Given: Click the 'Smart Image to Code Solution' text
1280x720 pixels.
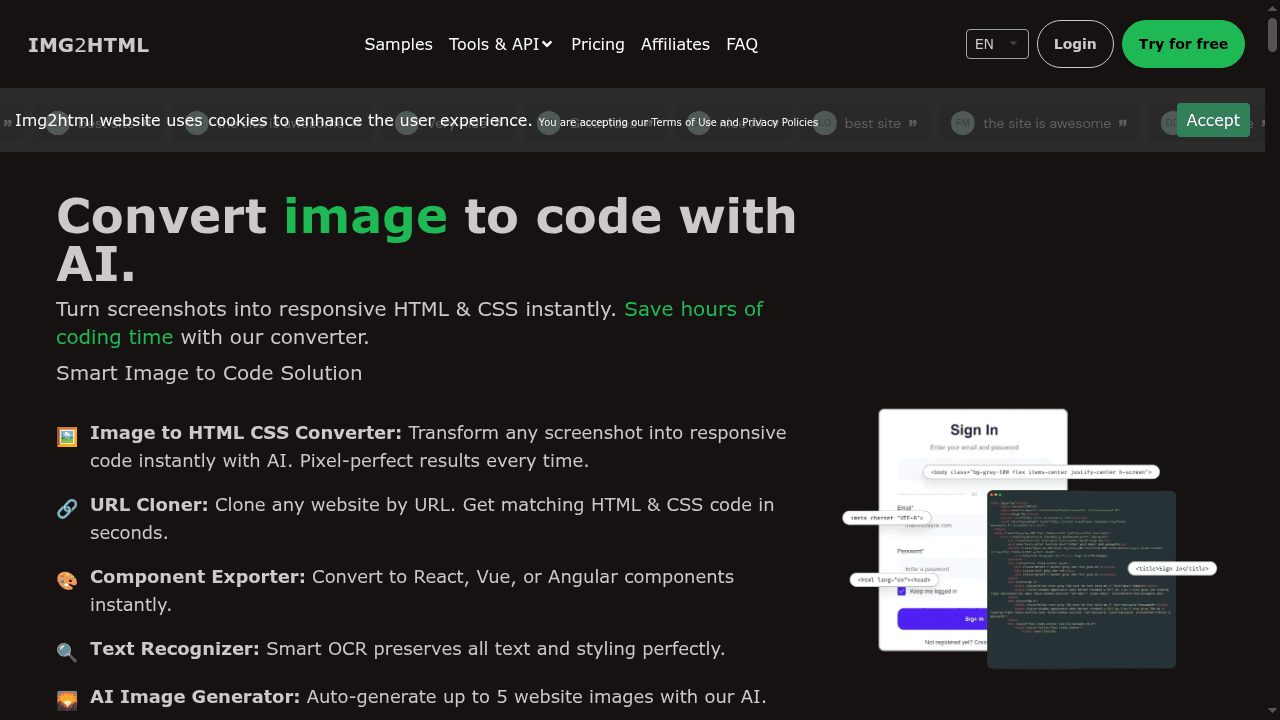Looking at the screenshot, I should 209,373.
